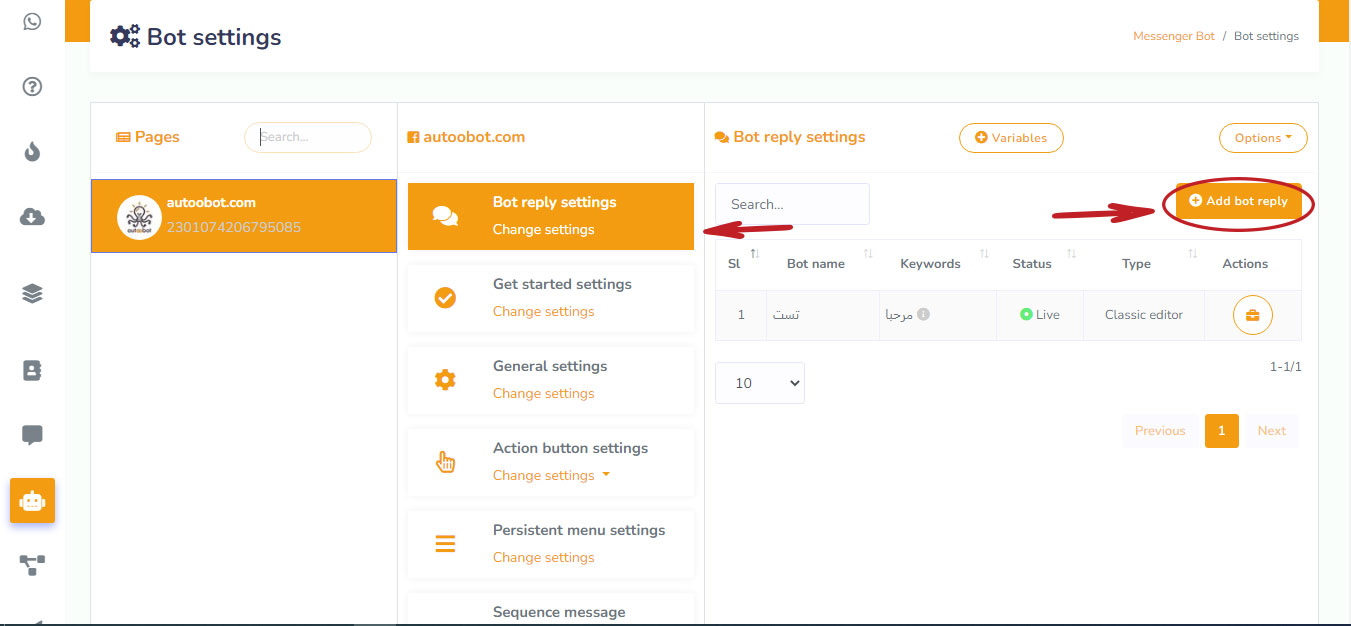
Task: Sort table by Bot name column
Action: [x=816, y=264]
